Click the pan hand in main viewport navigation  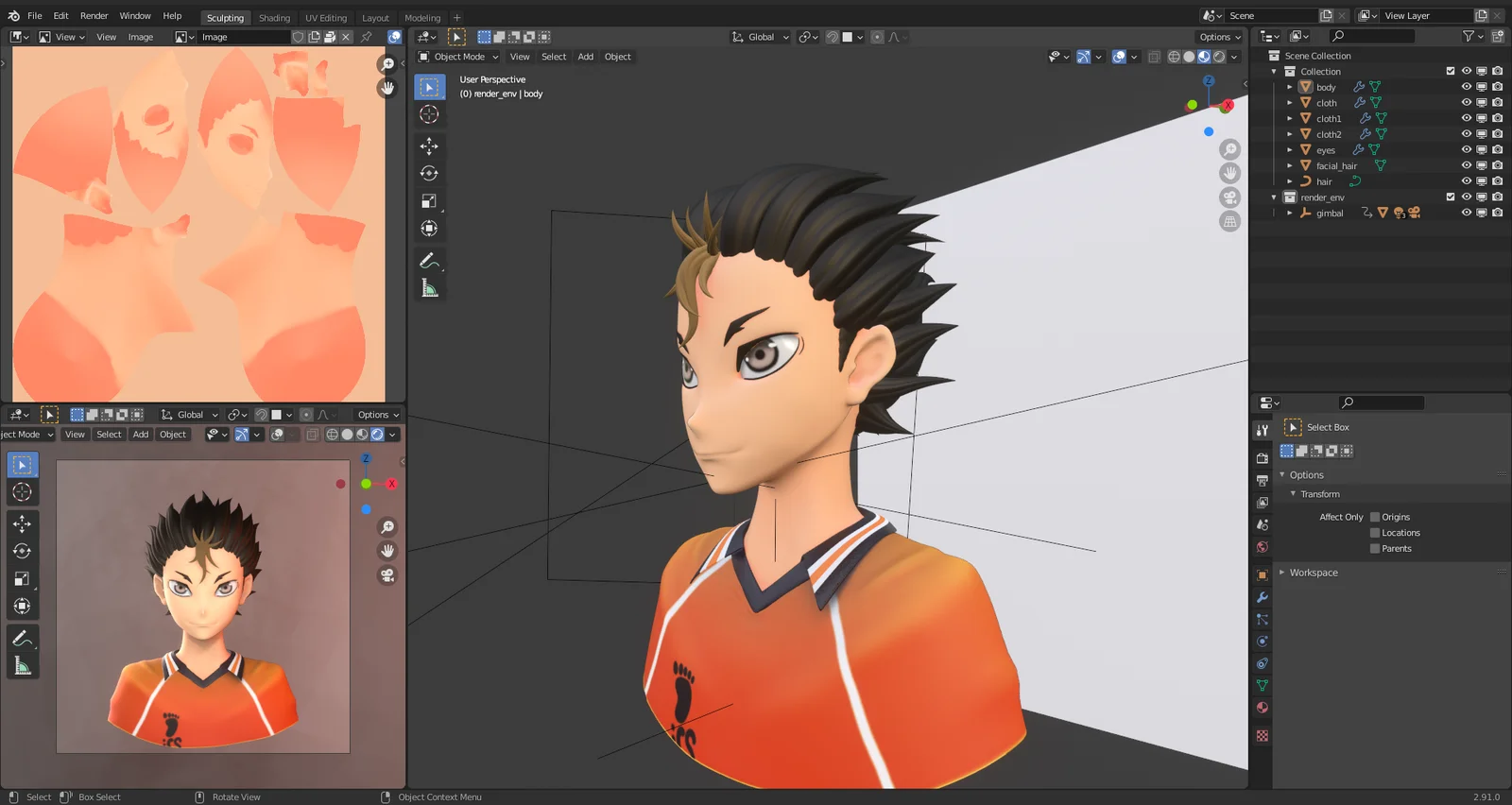click(x=1229, y=173)
